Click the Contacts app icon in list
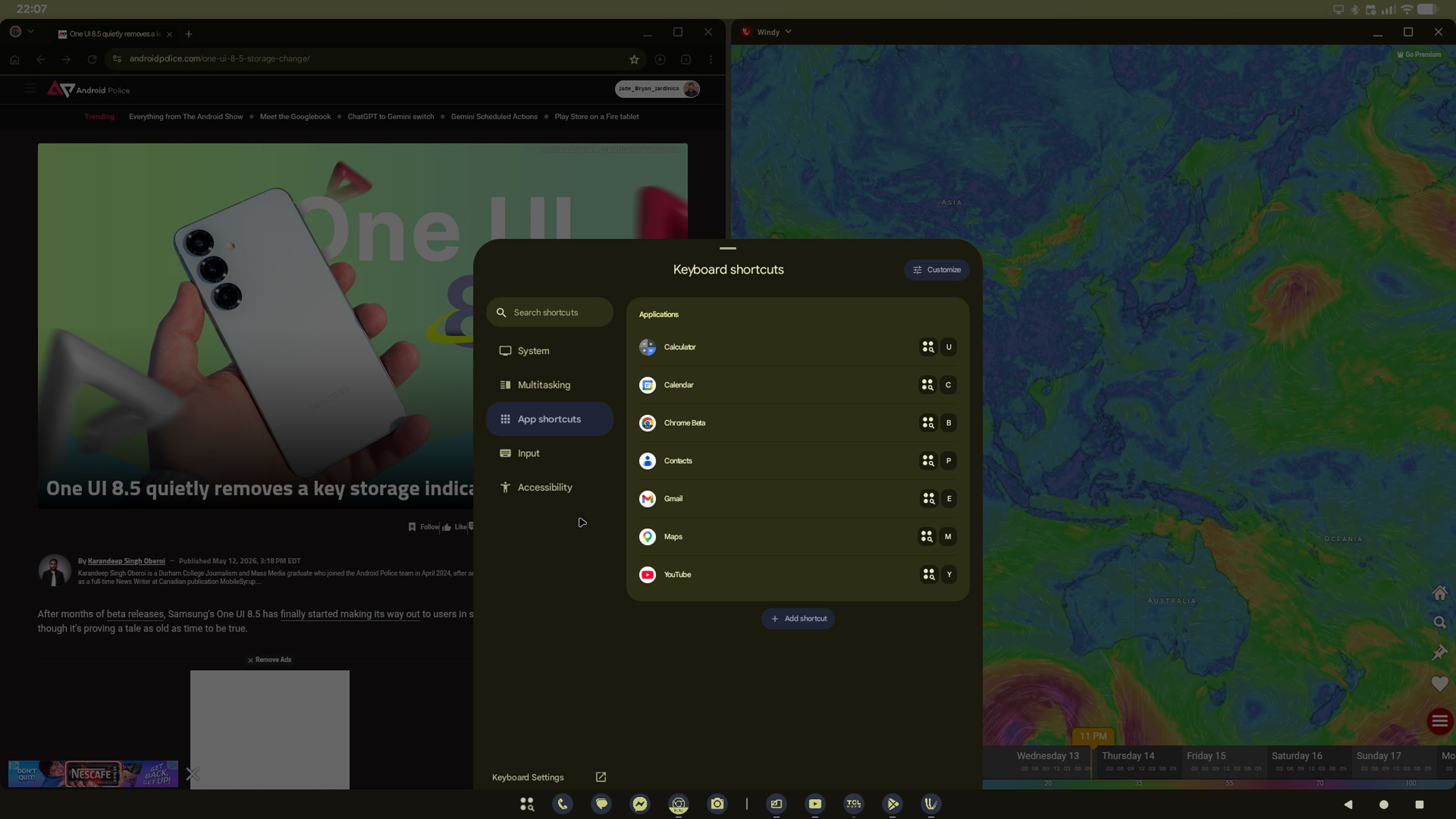This screenshot has width=1456, height=819. tap(647, 461)
